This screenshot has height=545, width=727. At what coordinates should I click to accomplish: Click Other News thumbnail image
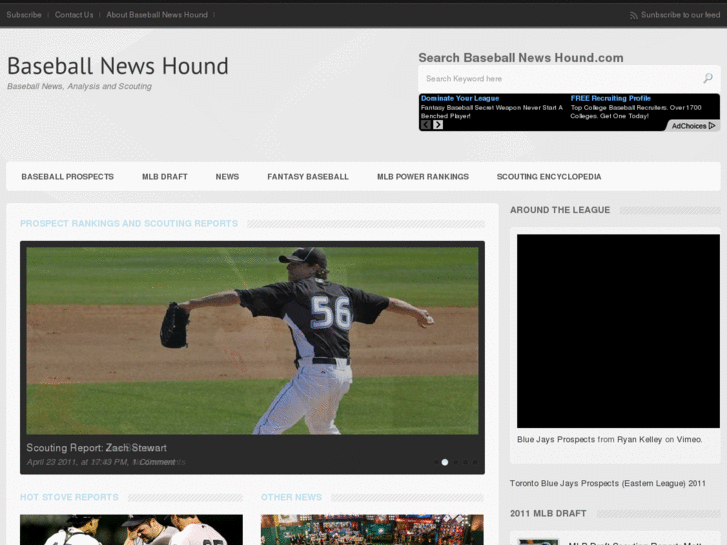click(x=372, y=530)
